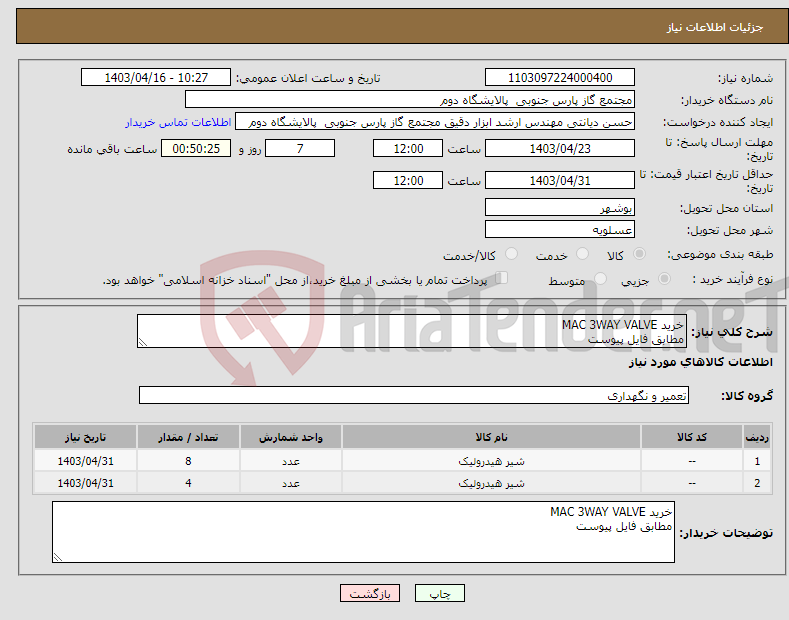
Task: Click the توضیحات خریدار notes textarea
Action: [363, 532]
